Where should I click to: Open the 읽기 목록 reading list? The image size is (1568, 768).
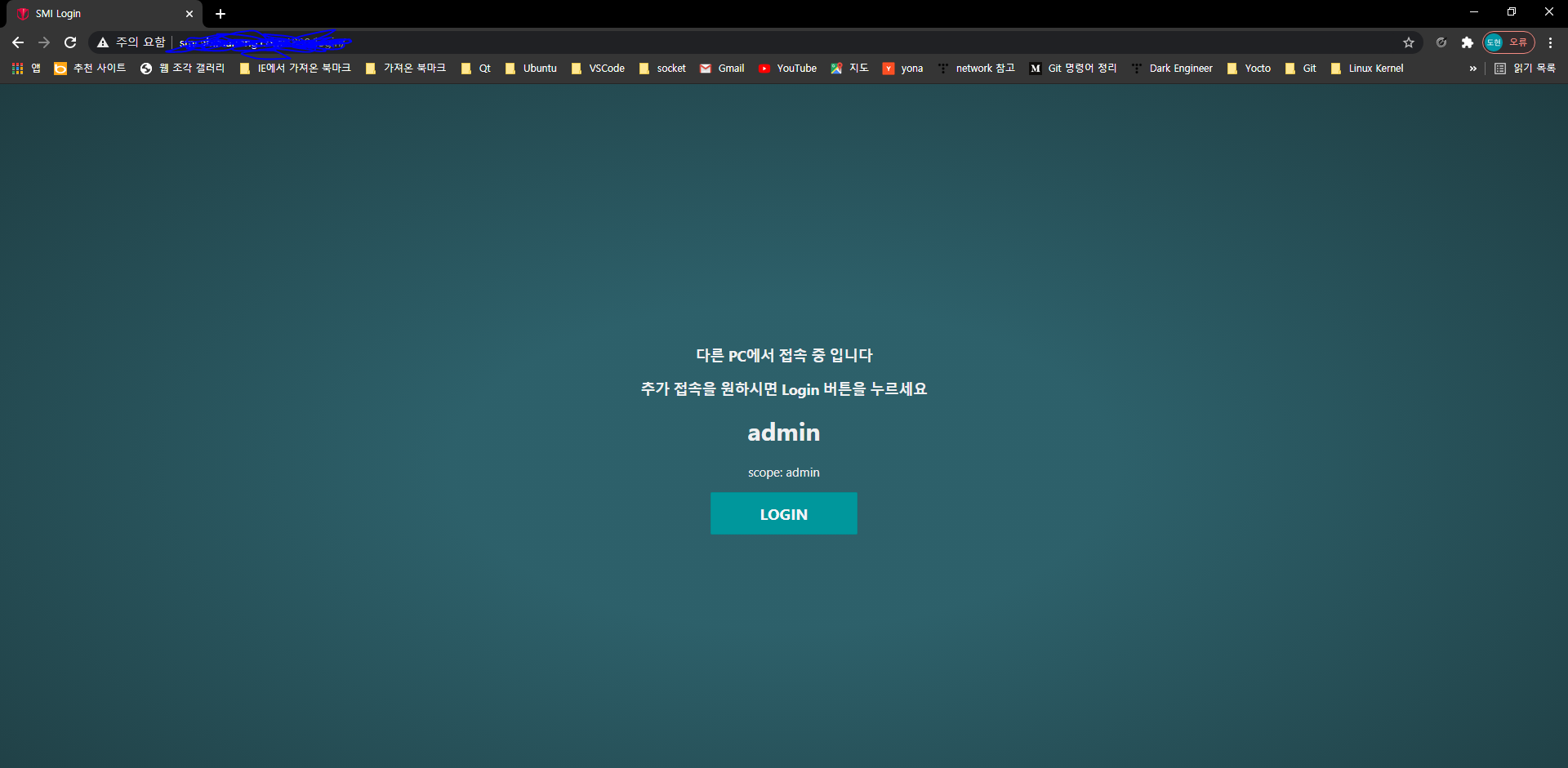pos(1525,69)
